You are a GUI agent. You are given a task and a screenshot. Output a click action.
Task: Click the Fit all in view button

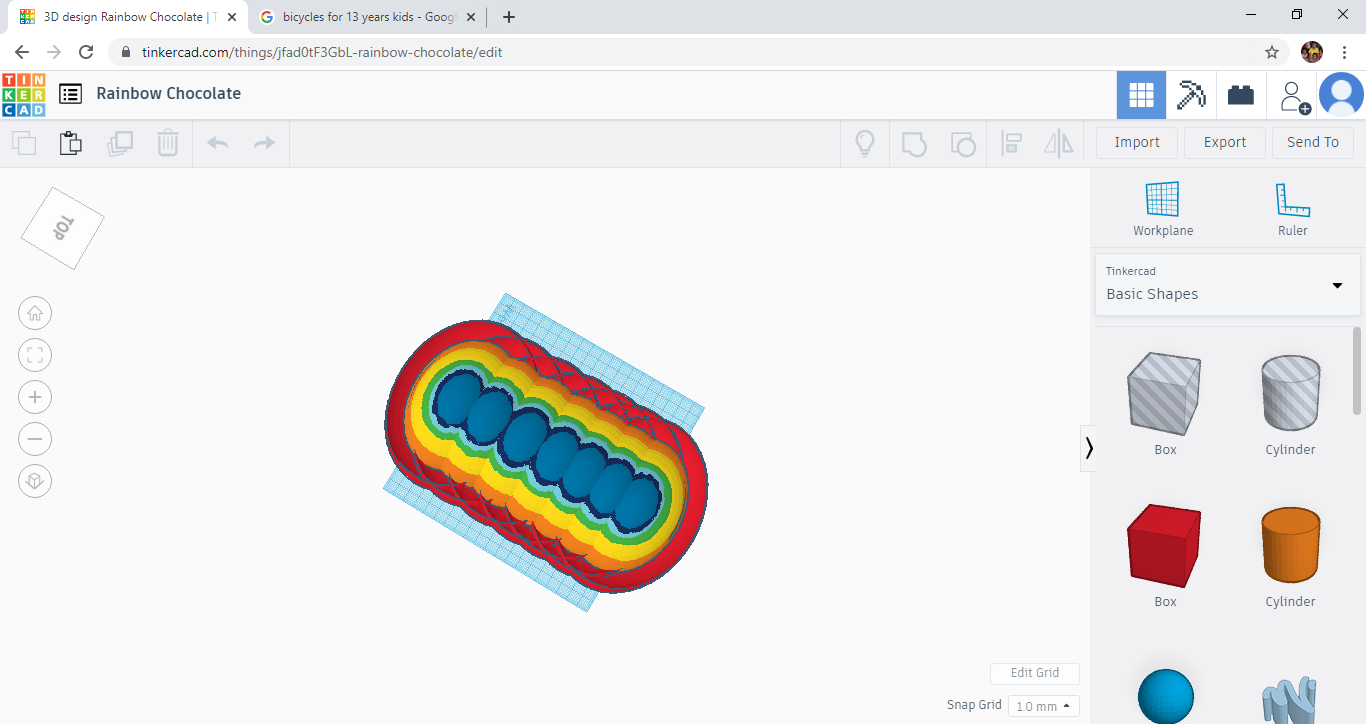[35, 355]
